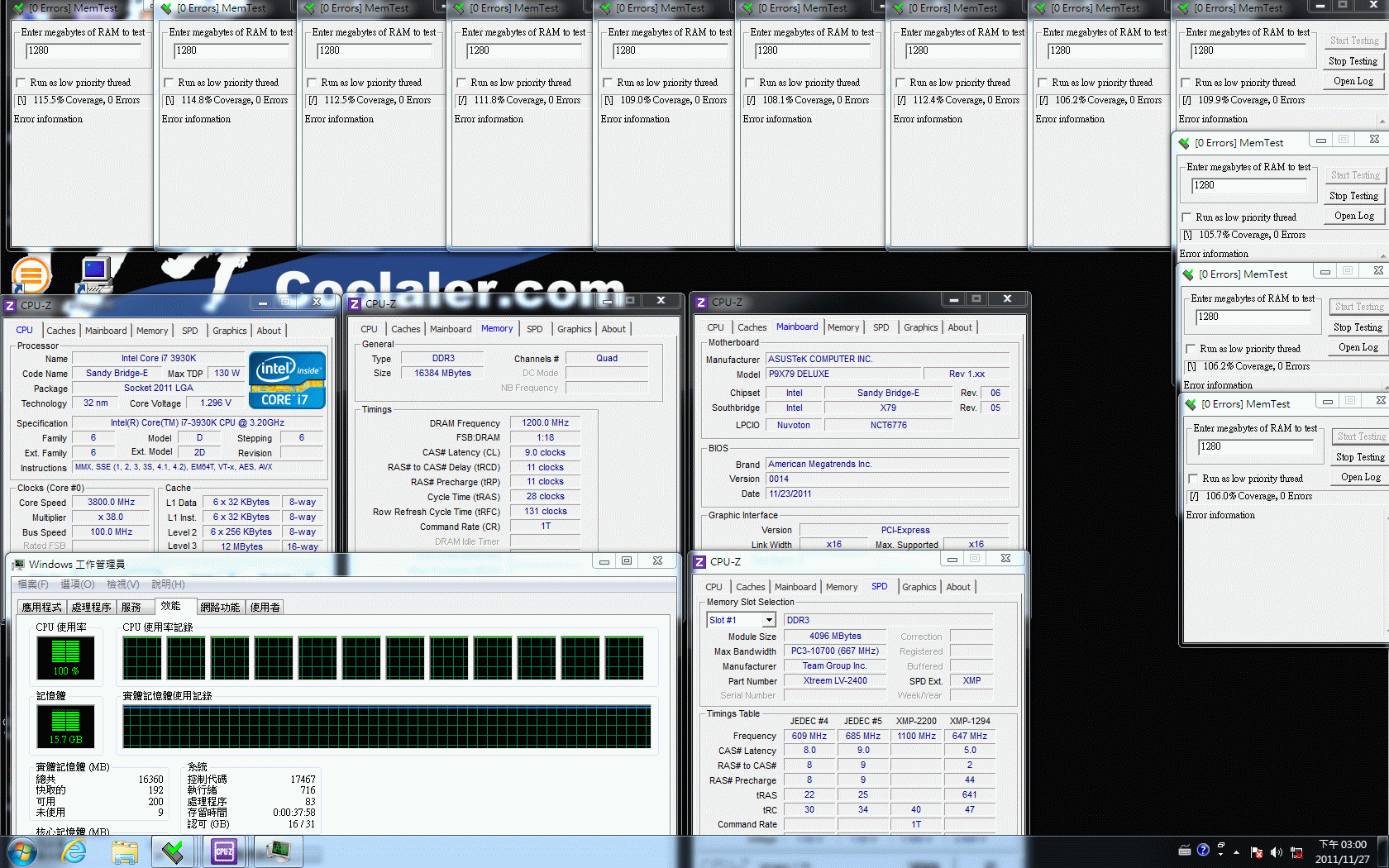Enable low priority thread in 114.8% coverage MemTest

(169, 83)
